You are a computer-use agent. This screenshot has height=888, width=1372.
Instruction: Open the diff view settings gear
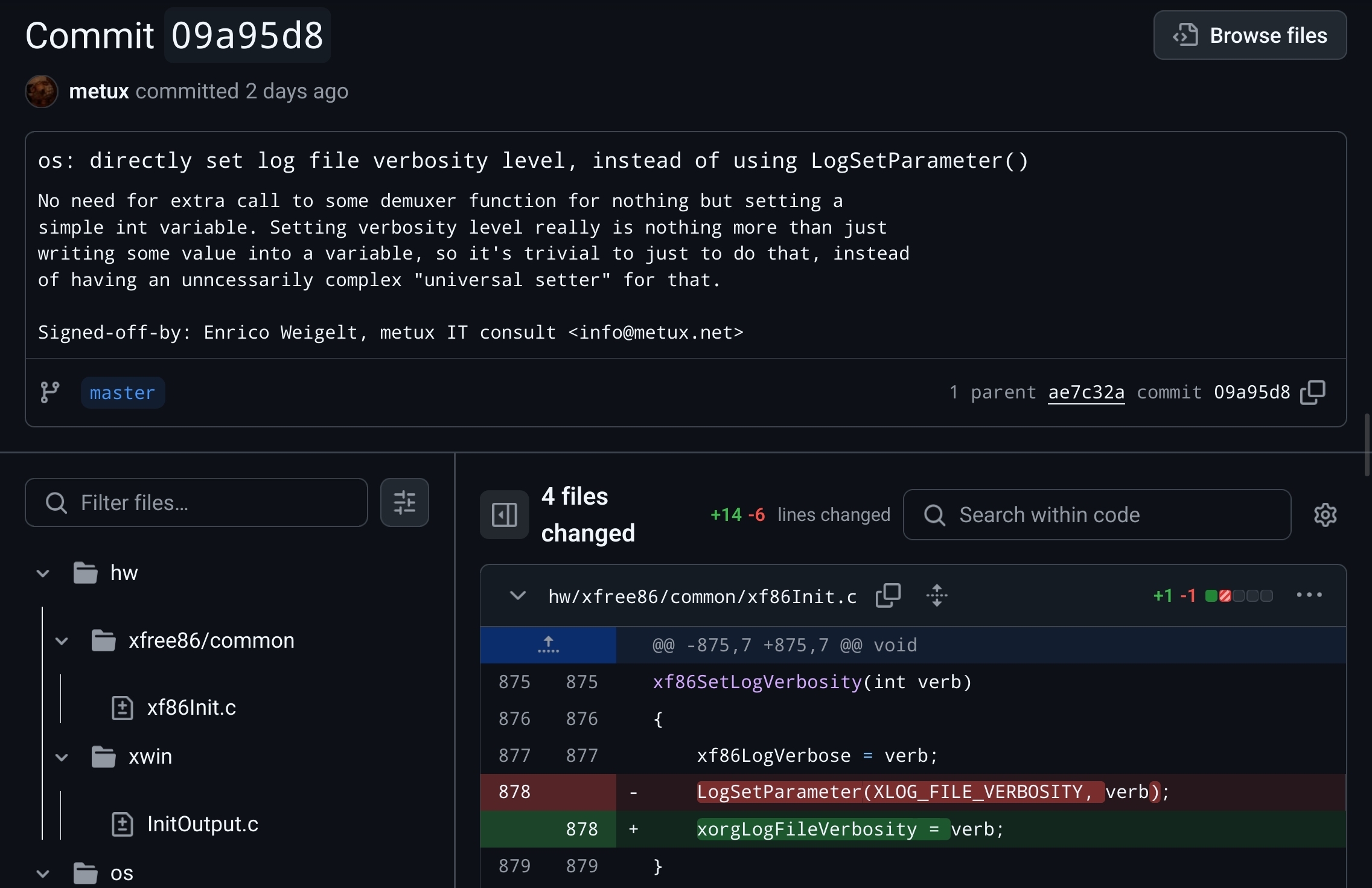click(x=1326, y=515)
